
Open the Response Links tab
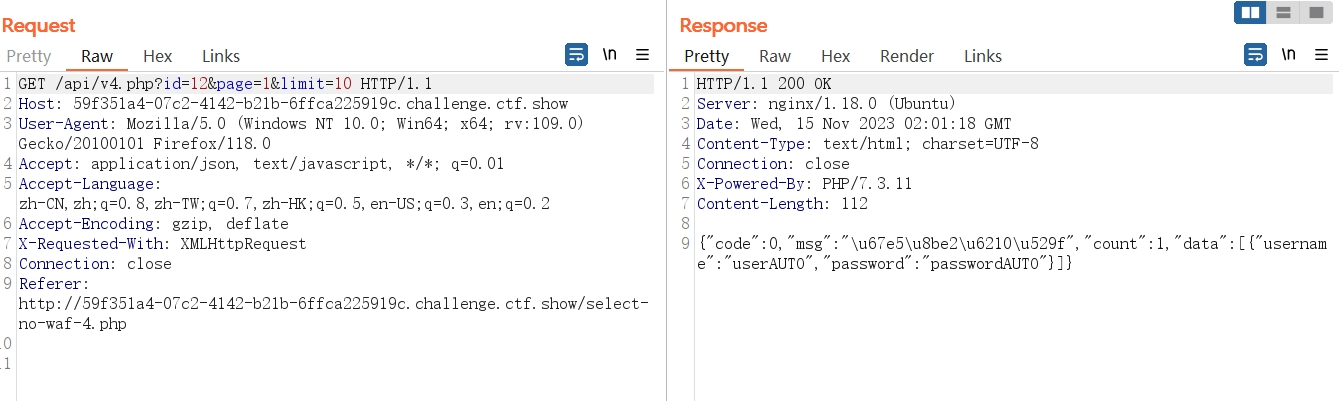tap(983, 56)
